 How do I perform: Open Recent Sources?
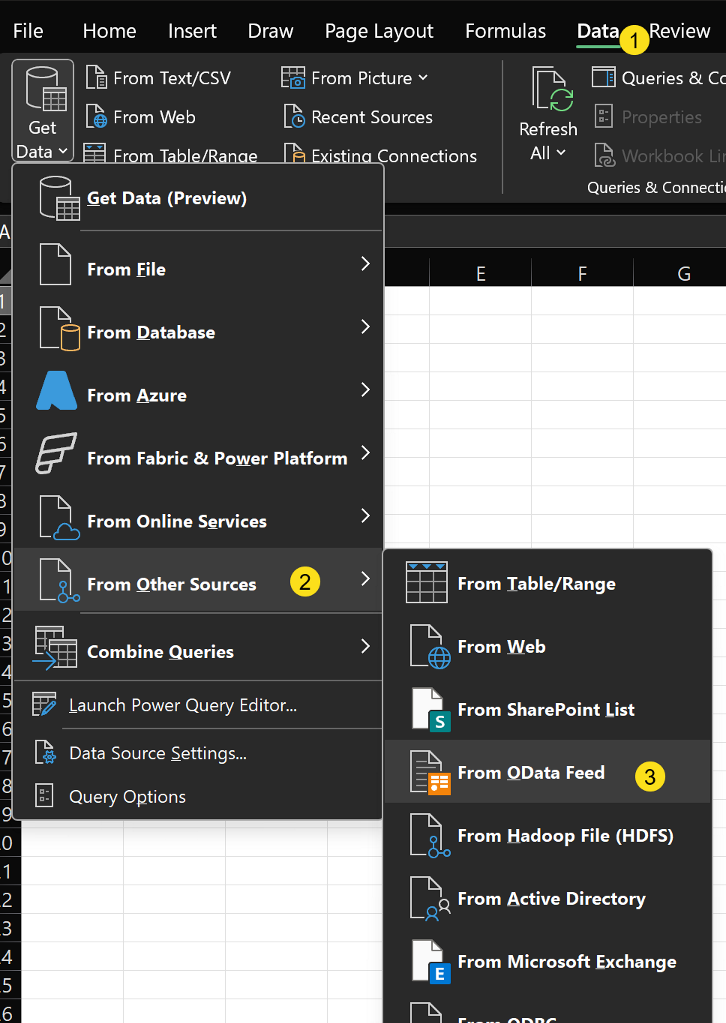point(358,117)
